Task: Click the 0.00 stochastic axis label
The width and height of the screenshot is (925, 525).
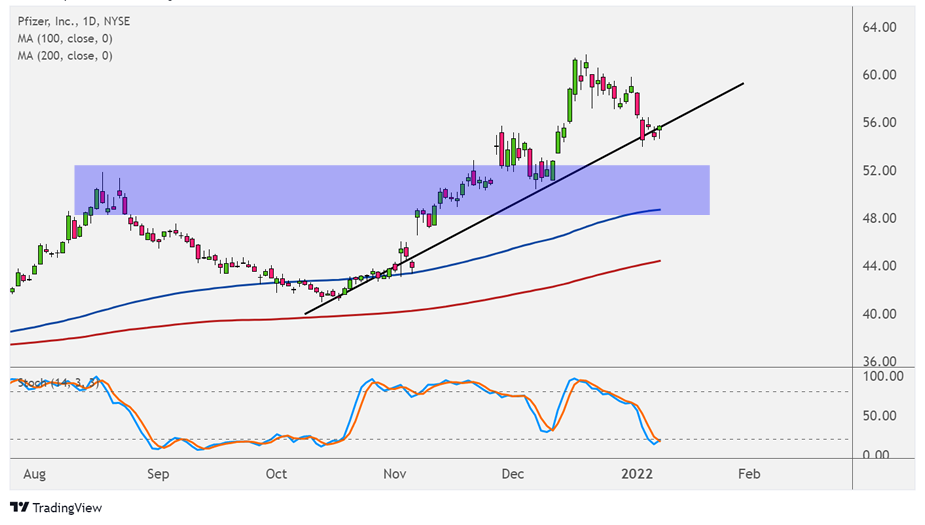Action: point(875,455)
